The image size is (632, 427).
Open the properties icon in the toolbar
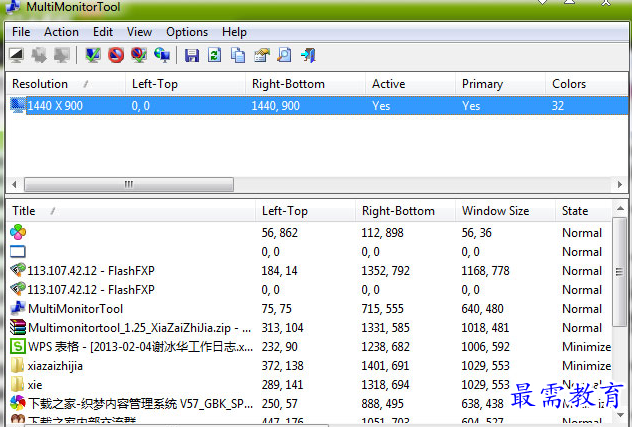pos(262,56)
